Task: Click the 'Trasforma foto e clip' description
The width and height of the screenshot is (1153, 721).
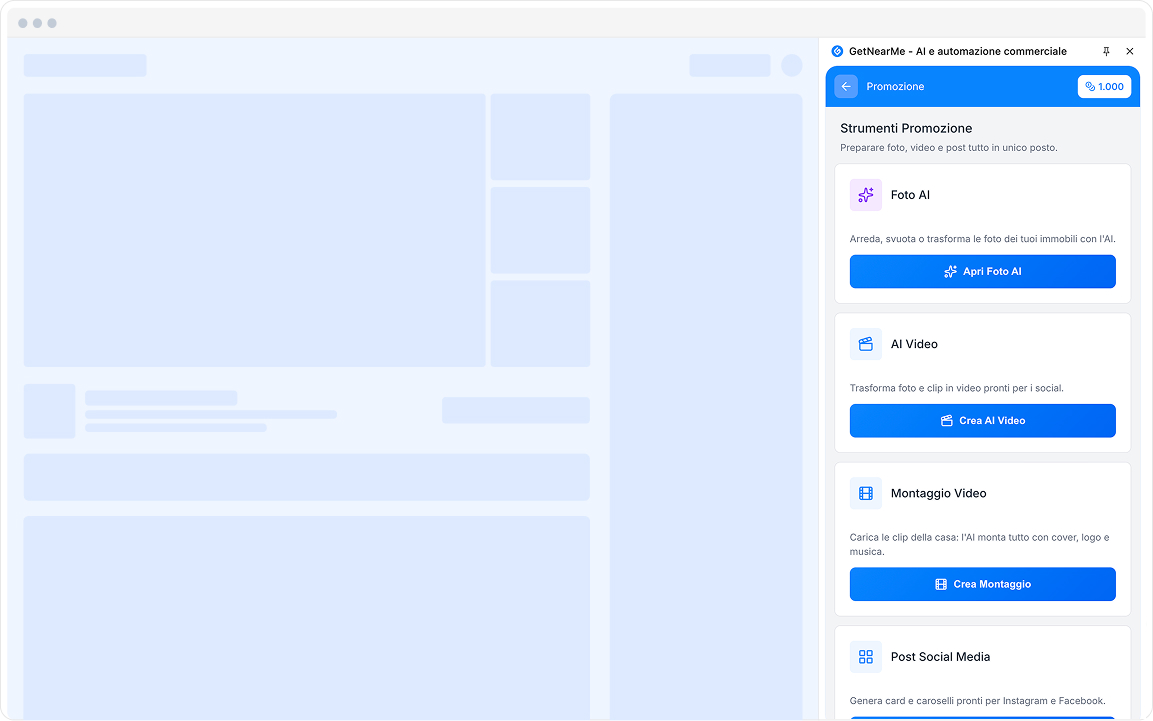Action: pos(957,388)
